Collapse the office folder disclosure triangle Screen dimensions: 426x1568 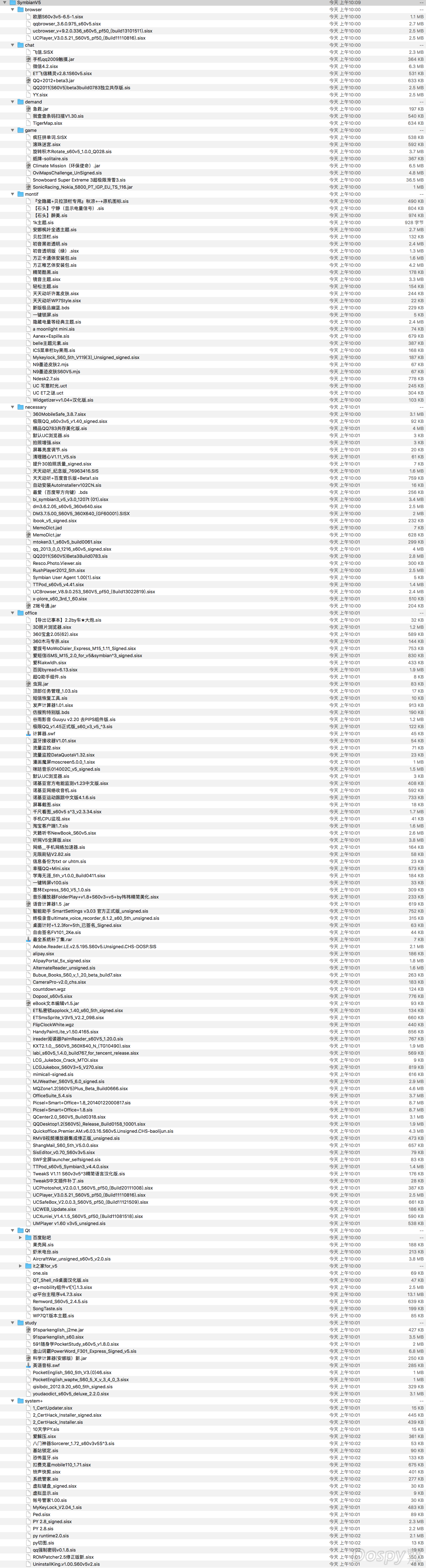[13, 613]
